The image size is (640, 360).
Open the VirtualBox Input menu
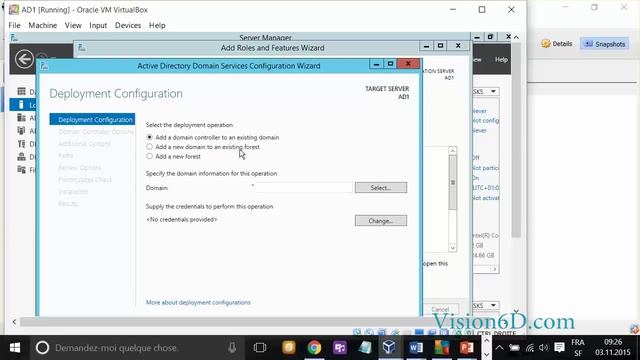tap(98, 25)
